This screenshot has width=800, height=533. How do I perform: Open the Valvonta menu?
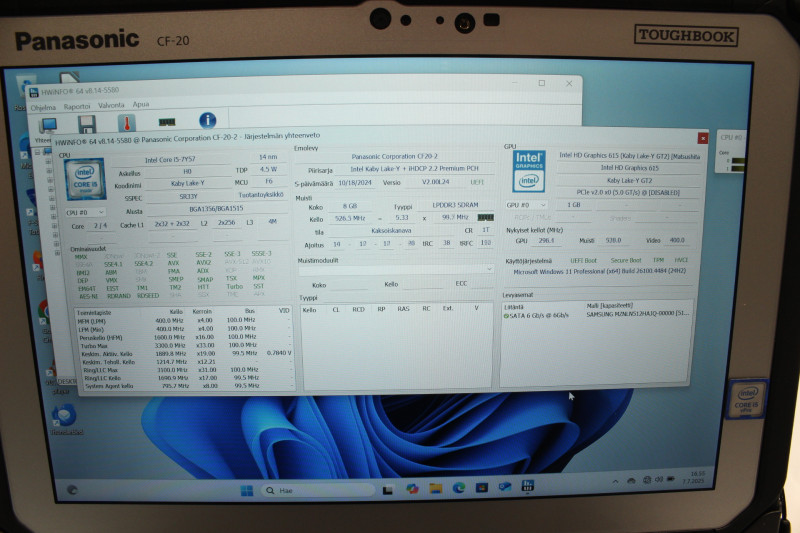click(x=111, y=106)
